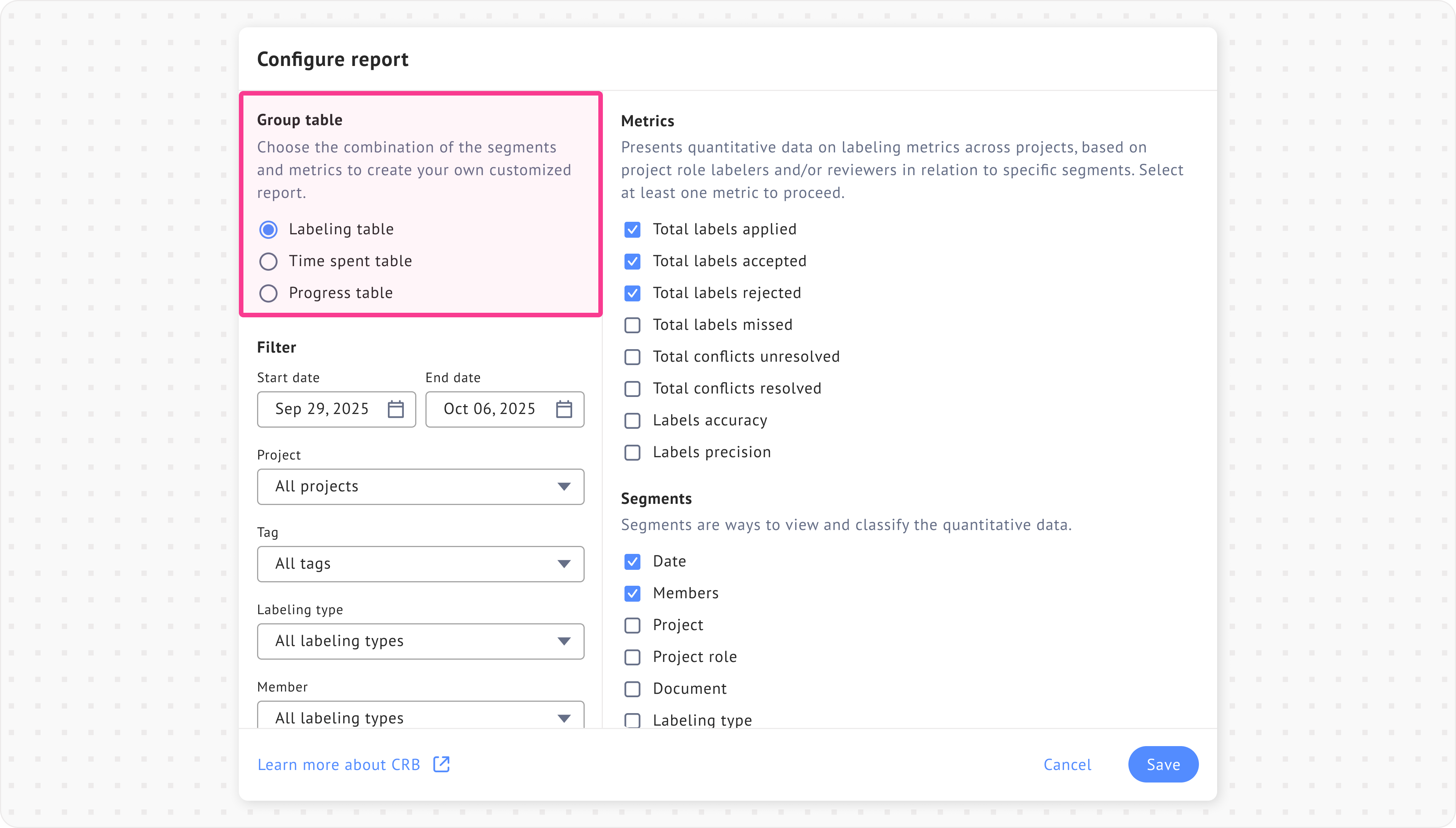Choose the Labeling table radio button
The width and height of the screenshot is (1456, 828).
[268, 229]
